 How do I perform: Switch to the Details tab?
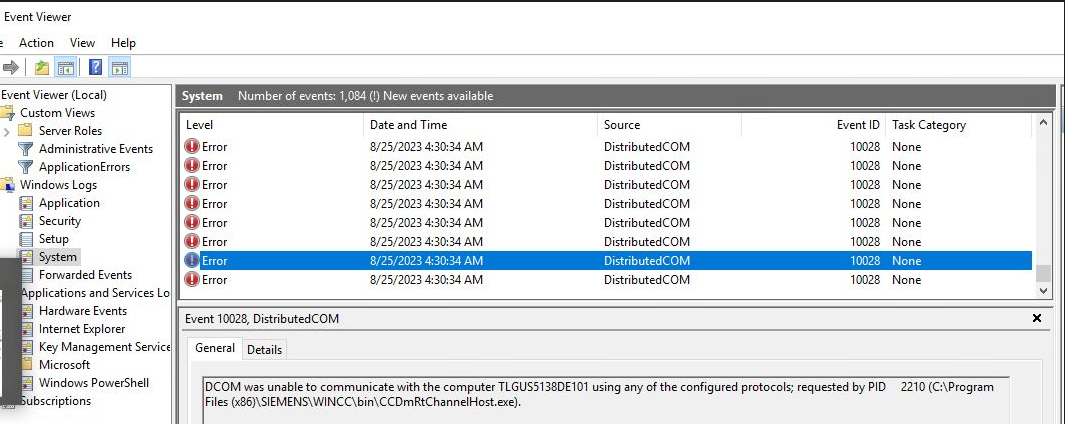264,349
